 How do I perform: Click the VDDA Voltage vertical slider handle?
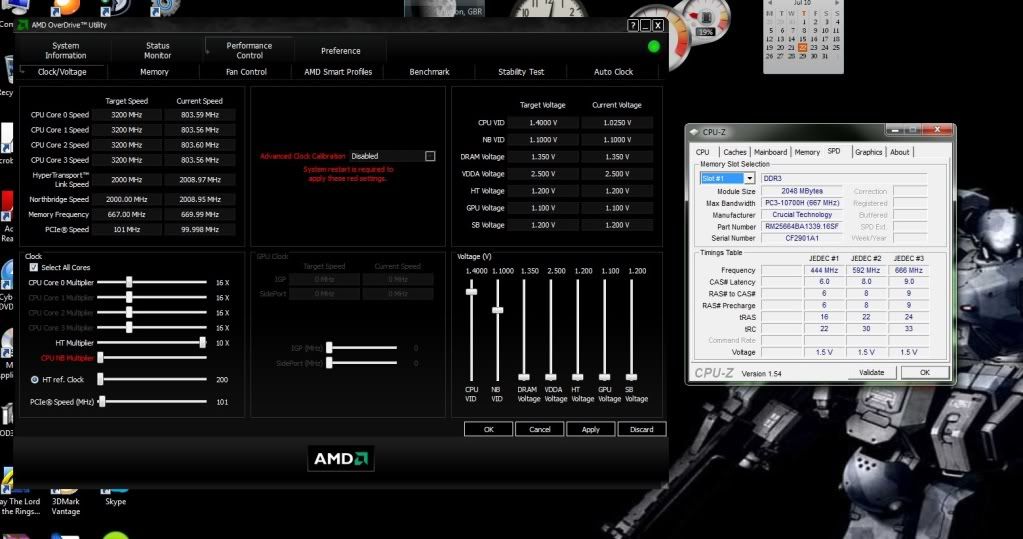coord(551,377)
